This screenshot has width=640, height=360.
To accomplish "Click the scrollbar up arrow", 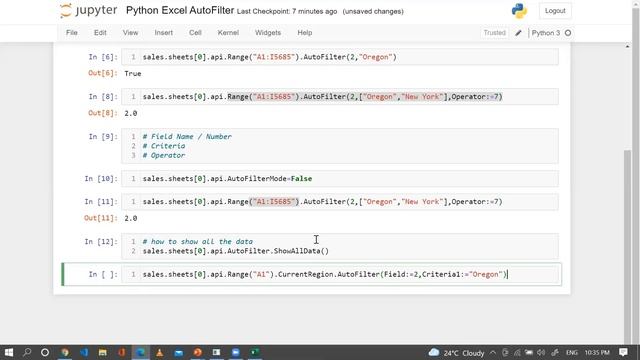I will click(627, 46).
